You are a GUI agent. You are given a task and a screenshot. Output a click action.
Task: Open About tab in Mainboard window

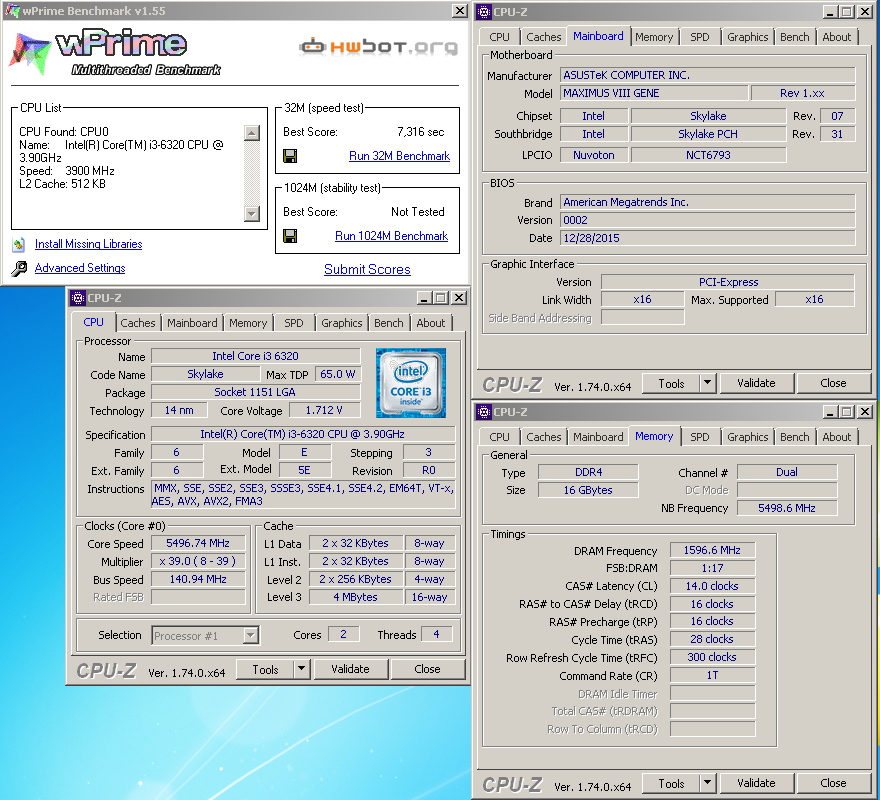click(837, 37)
